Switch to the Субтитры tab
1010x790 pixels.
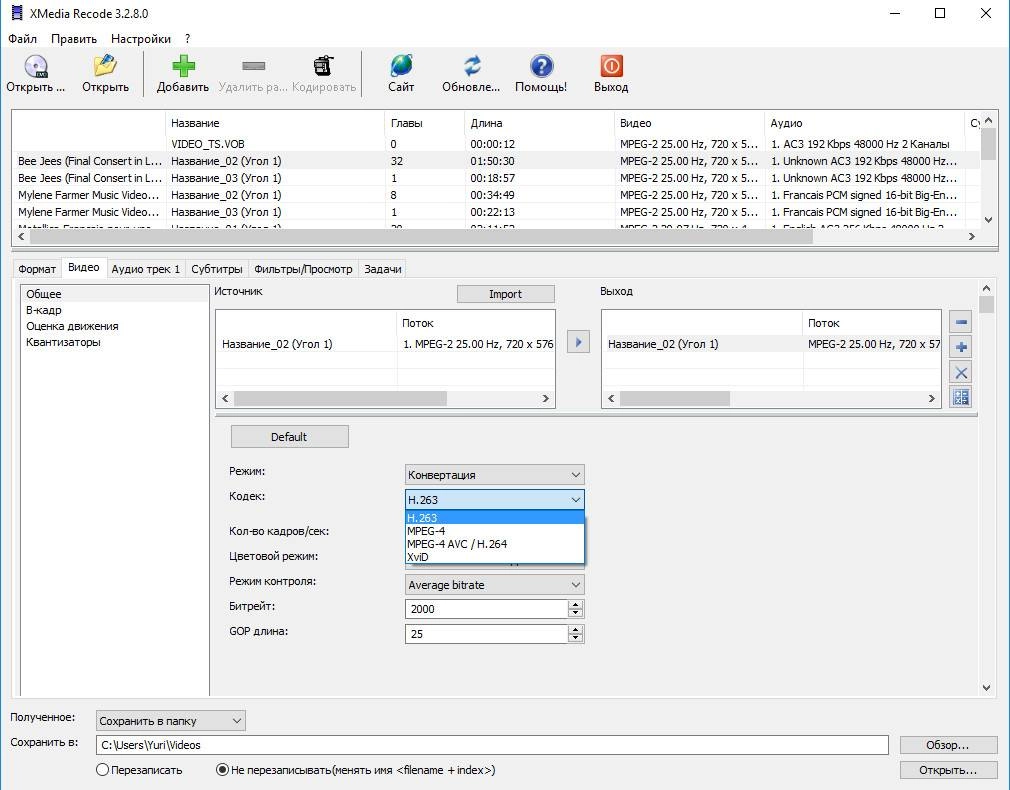pyautogui.click(x=216, y=269)
